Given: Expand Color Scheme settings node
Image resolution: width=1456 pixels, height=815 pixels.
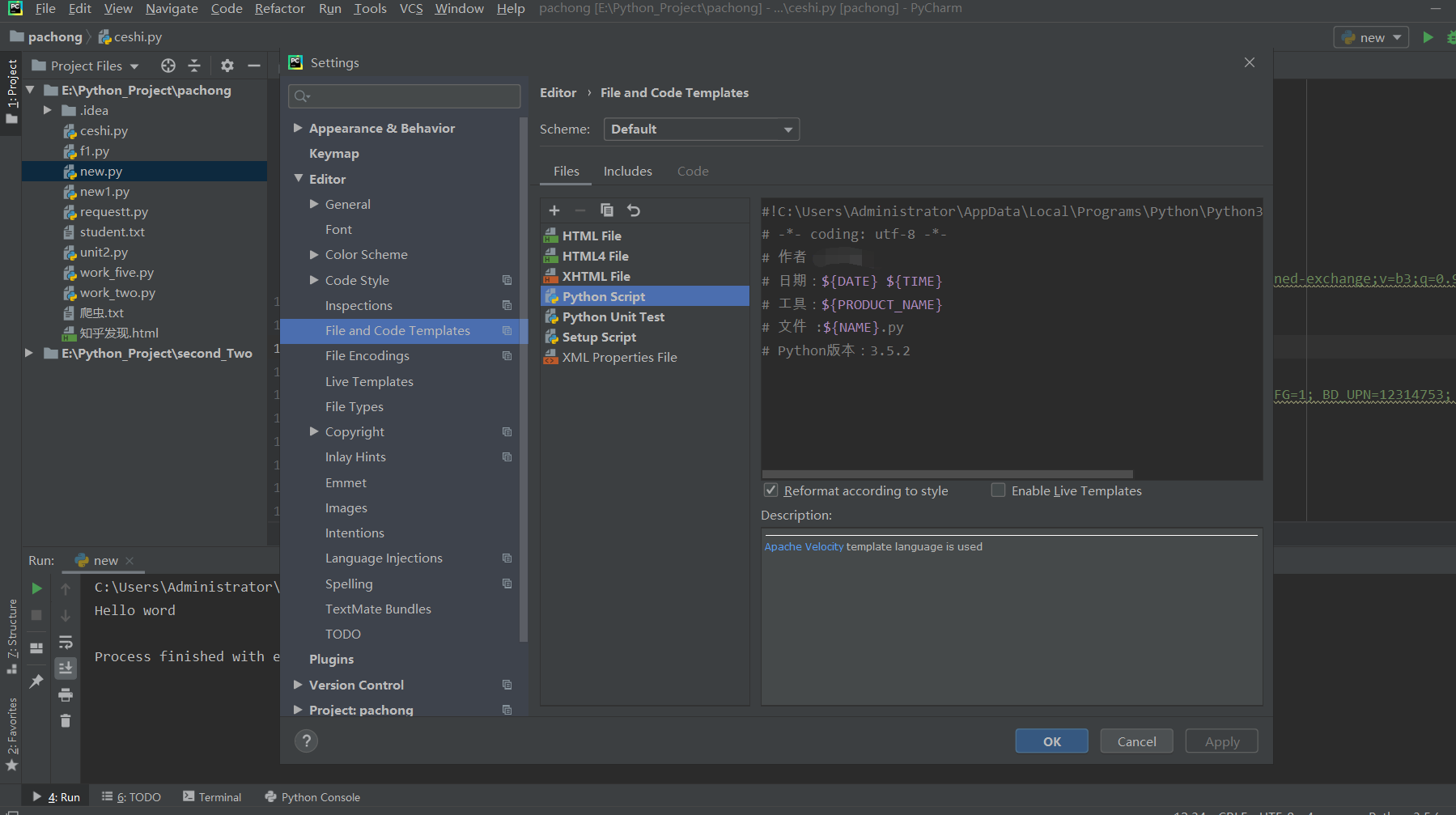Looking at the screenshot, I should tap(314, 254).
